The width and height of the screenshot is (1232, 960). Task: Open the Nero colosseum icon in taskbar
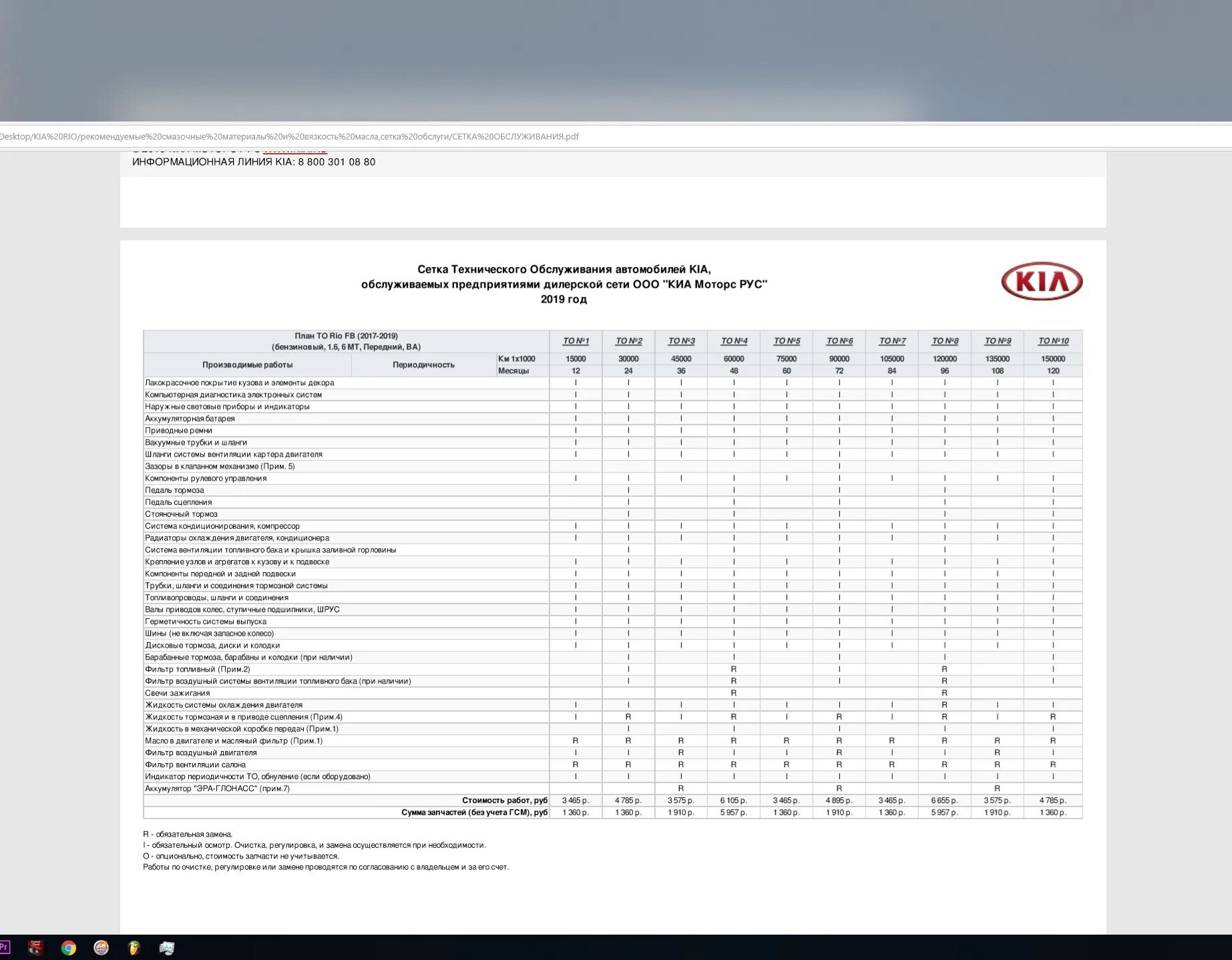(101, 948)
